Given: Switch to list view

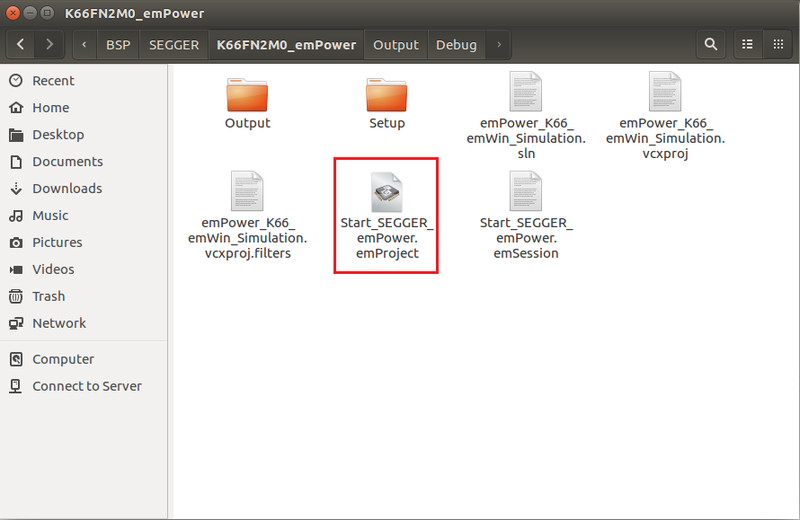Looking at the screenshot, I should (x=747, y=45).
